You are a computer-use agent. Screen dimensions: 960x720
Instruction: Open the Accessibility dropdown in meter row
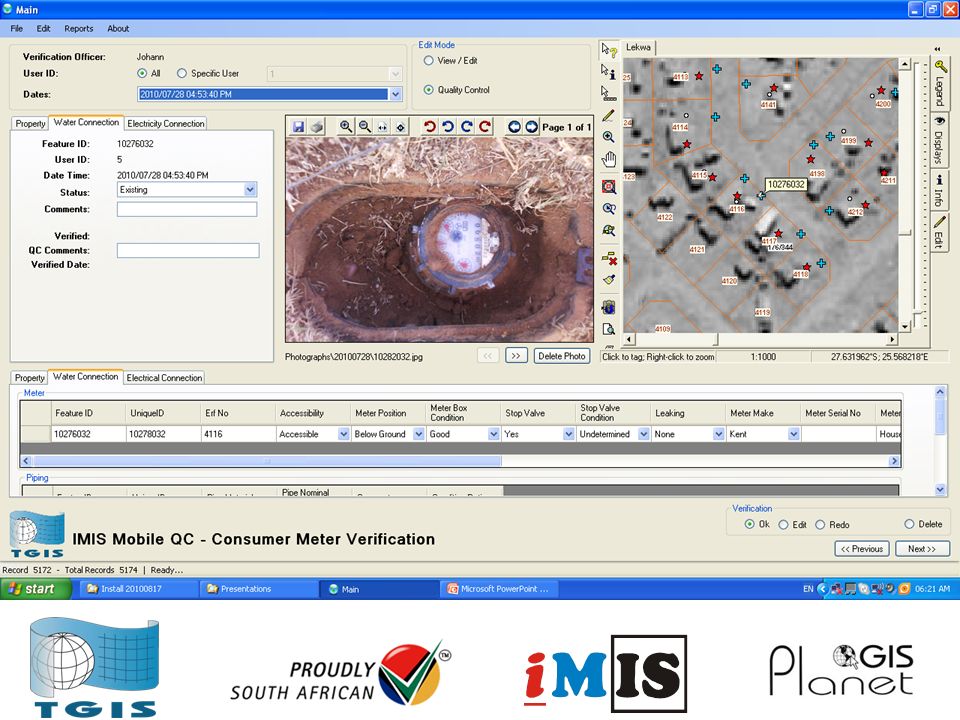tap(343, 434)
